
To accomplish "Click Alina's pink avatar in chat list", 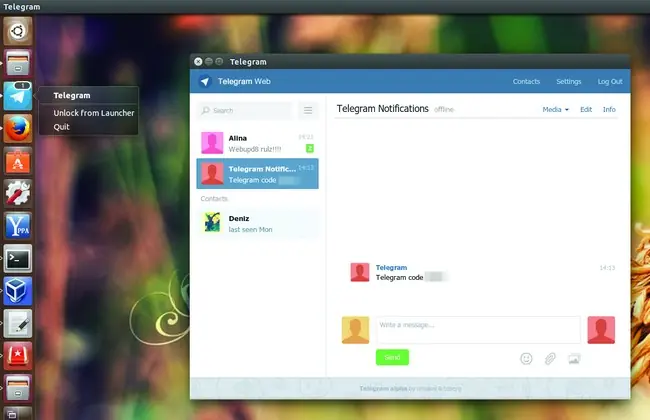I will point(212,143).
